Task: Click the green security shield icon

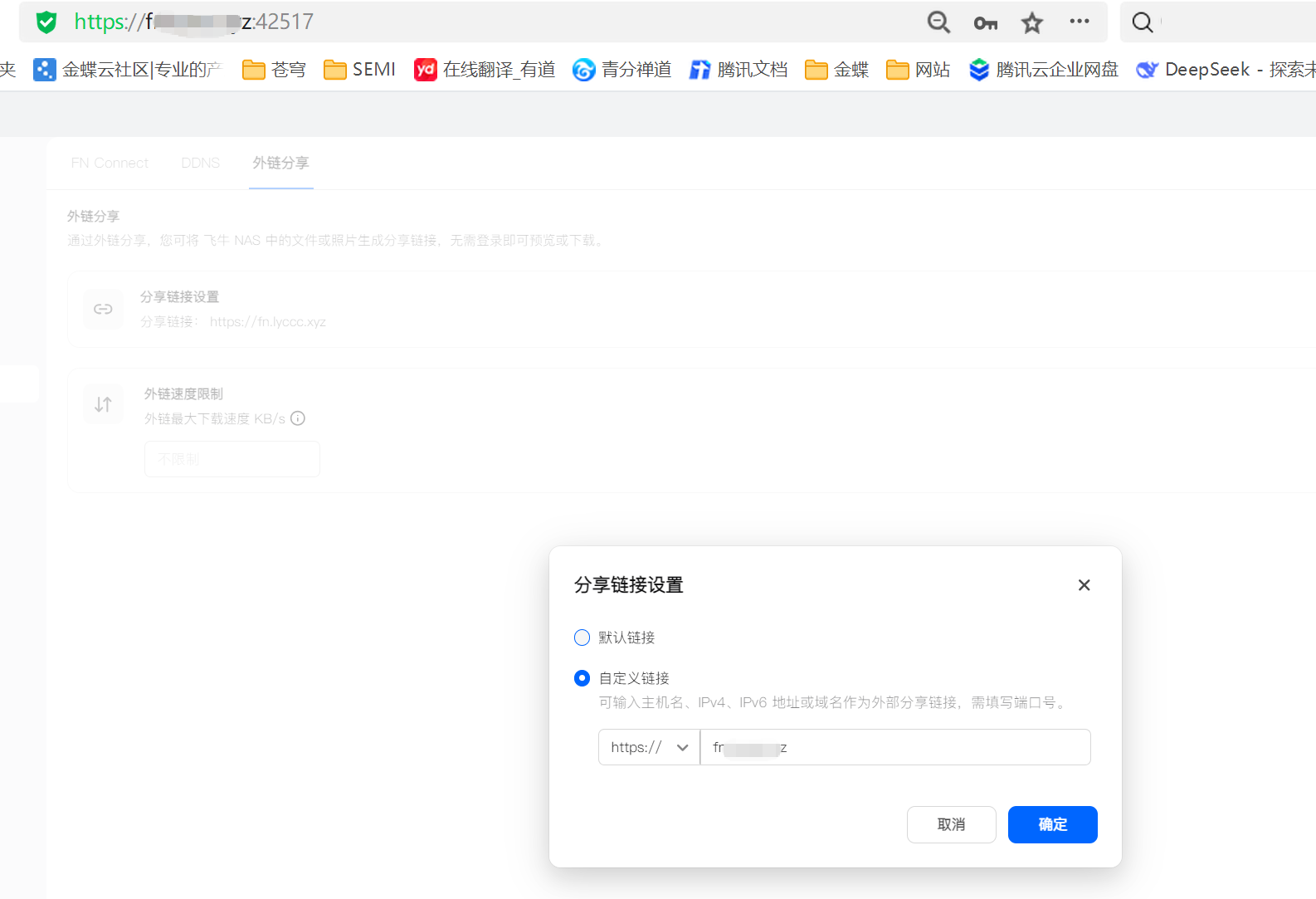Action: [x=46, y=22]
